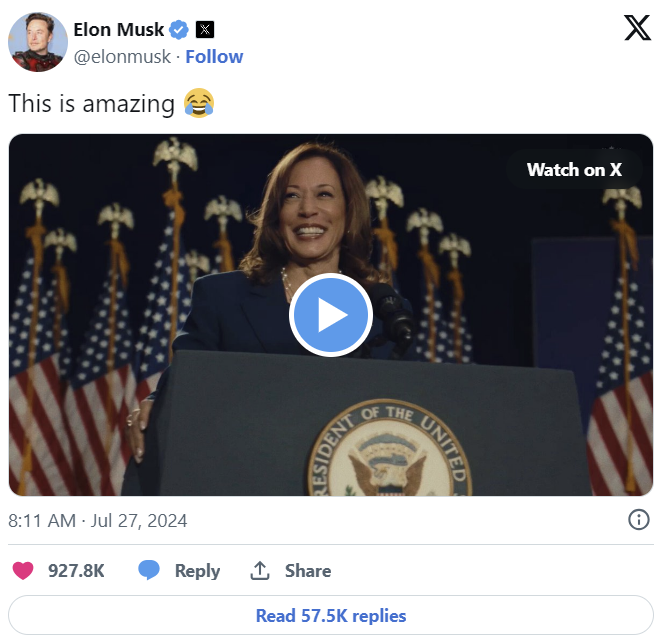665x637 pixels.
Task: Open the 8:11 AM Jul 27 timestamp
Action: click(x=97, y=521)
